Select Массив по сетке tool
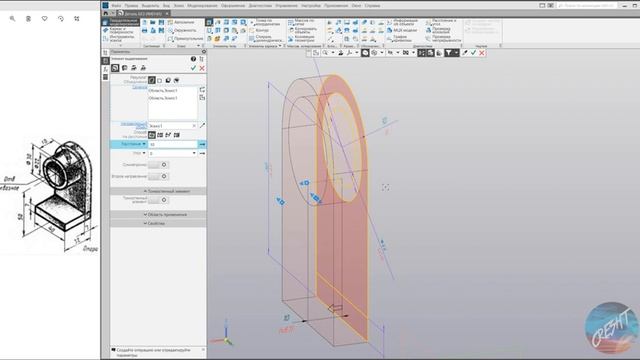Image resolution: width=640 pixels, height=360 pixels. tap(302, 22)
